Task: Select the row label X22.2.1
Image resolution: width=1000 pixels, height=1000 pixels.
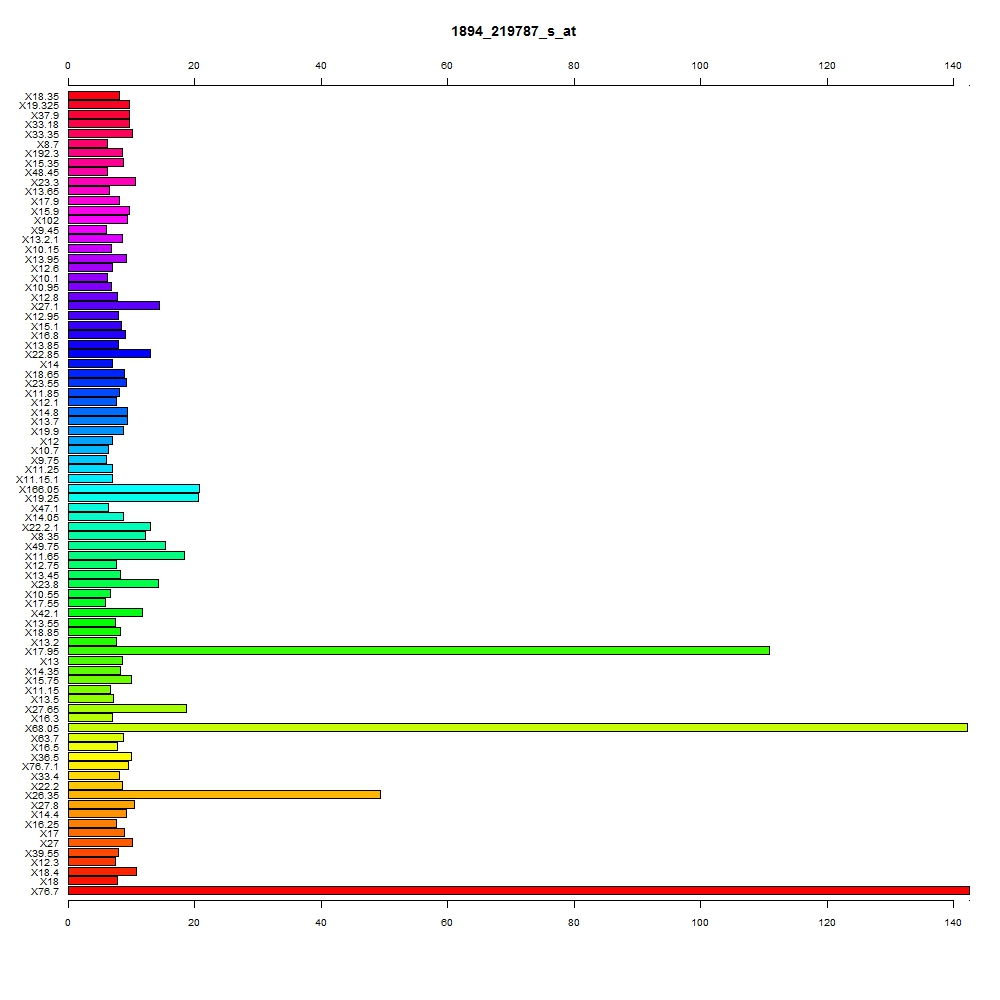Action: coord(40,527)
